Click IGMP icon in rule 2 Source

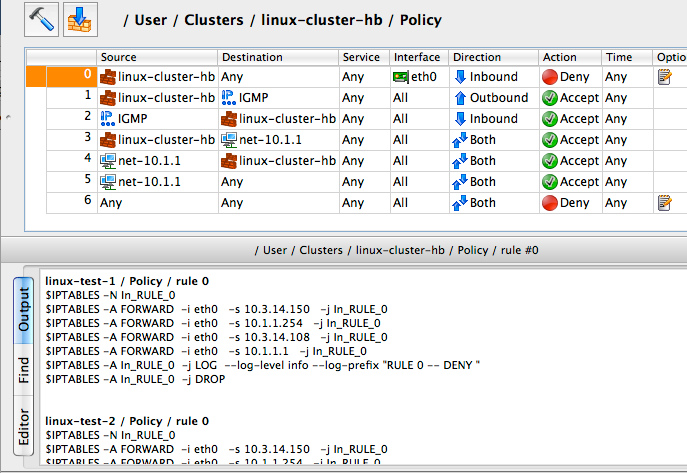[108, 119]
